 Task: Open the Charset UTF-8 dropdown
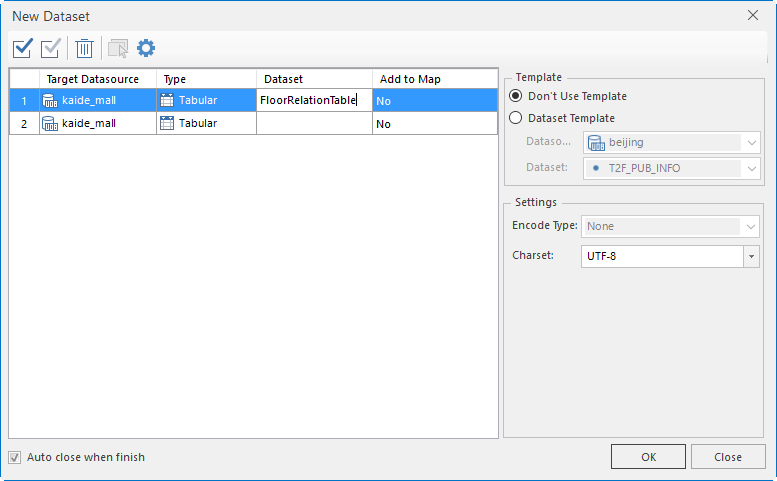750,256
